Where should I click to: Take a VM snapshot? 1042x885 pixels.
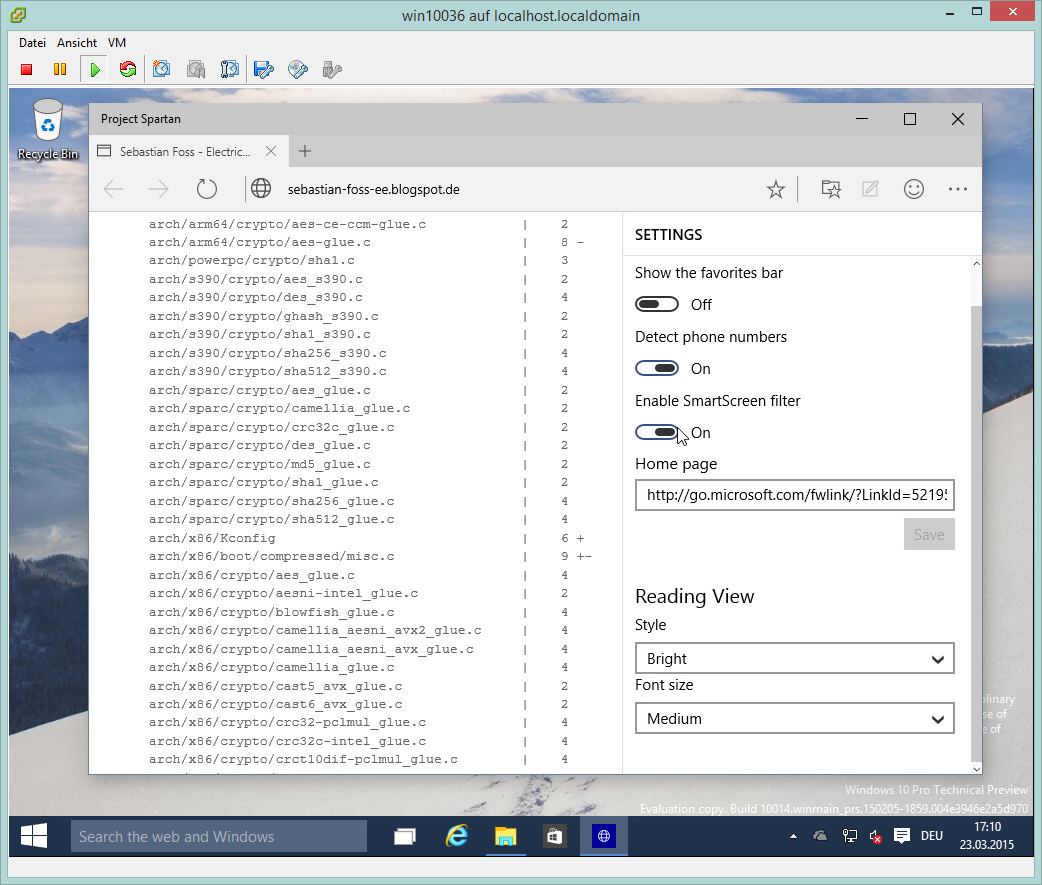(161, 69)
